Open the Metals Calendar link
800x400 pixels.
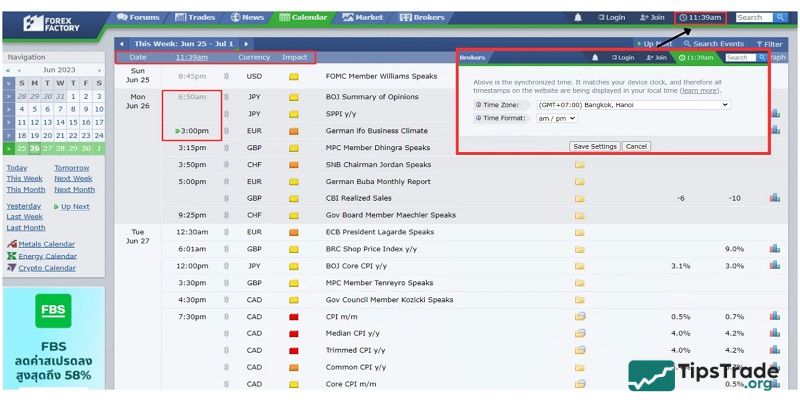[x=45, y=244]
